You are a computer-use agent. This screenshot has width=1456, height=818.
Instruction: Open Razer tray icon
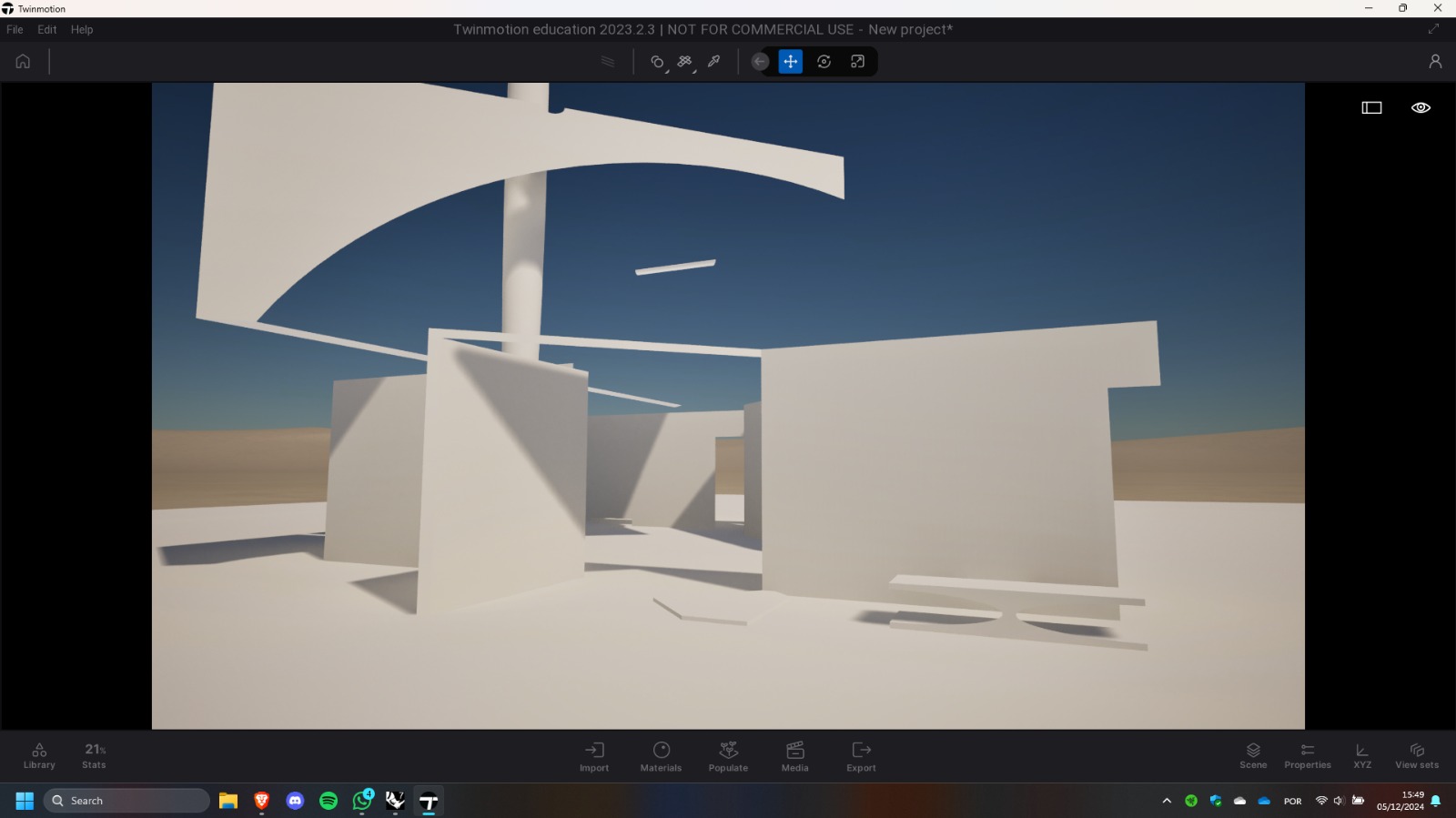(1191, 801)
